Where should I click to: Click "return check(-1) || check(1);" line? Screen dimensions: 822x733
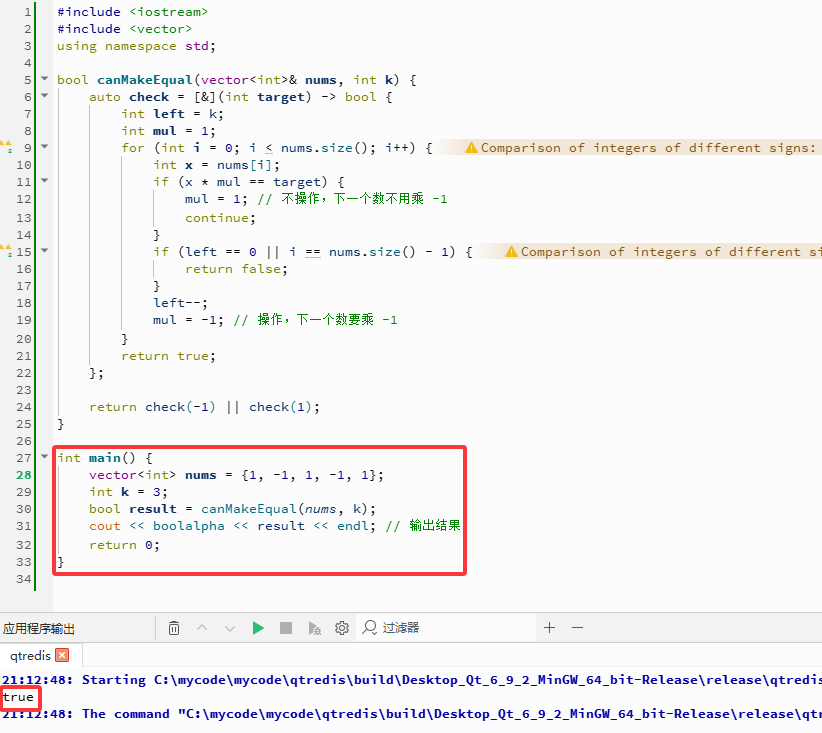(x=204, y=407)
